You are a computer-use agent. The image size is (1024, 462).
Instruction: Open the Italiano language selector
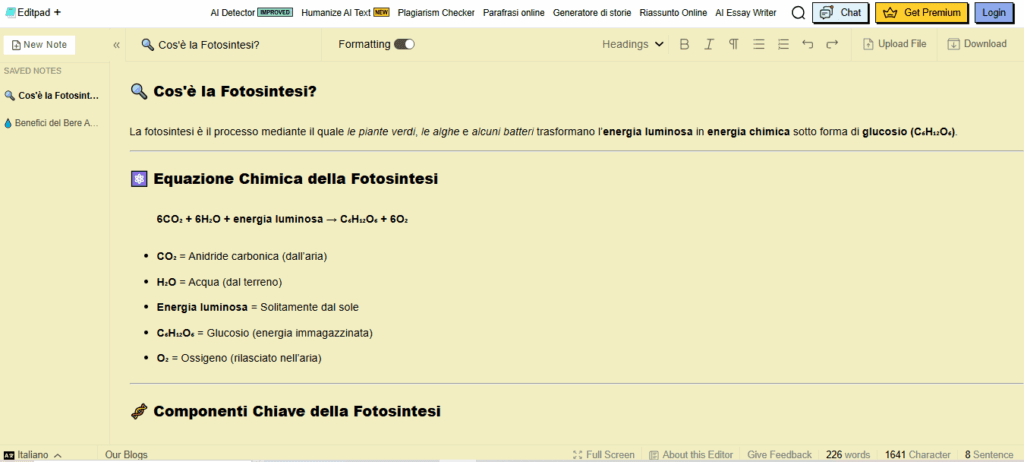point(33,454)
